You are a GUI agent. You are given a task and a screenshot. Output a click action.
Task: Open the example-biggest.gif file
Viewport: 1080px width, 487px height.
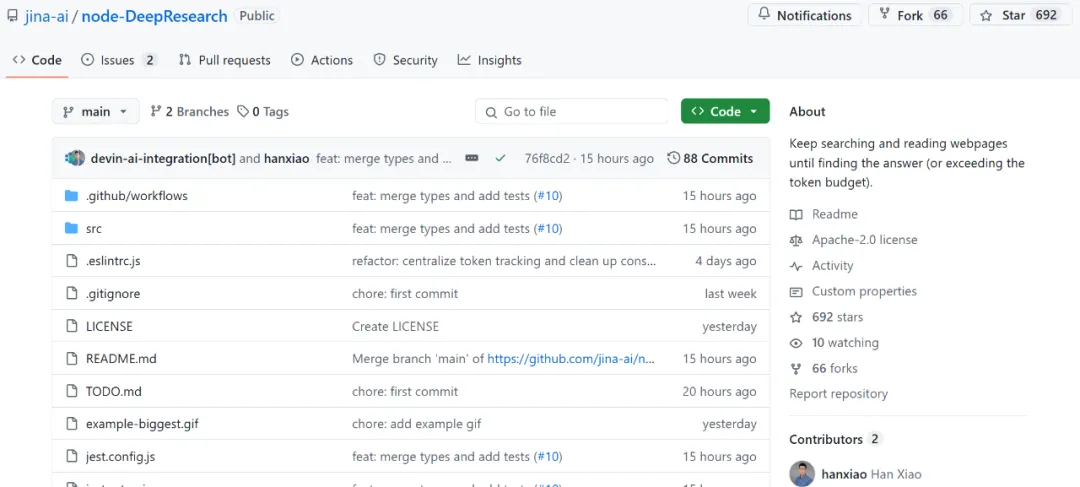[x=142, y=424]
